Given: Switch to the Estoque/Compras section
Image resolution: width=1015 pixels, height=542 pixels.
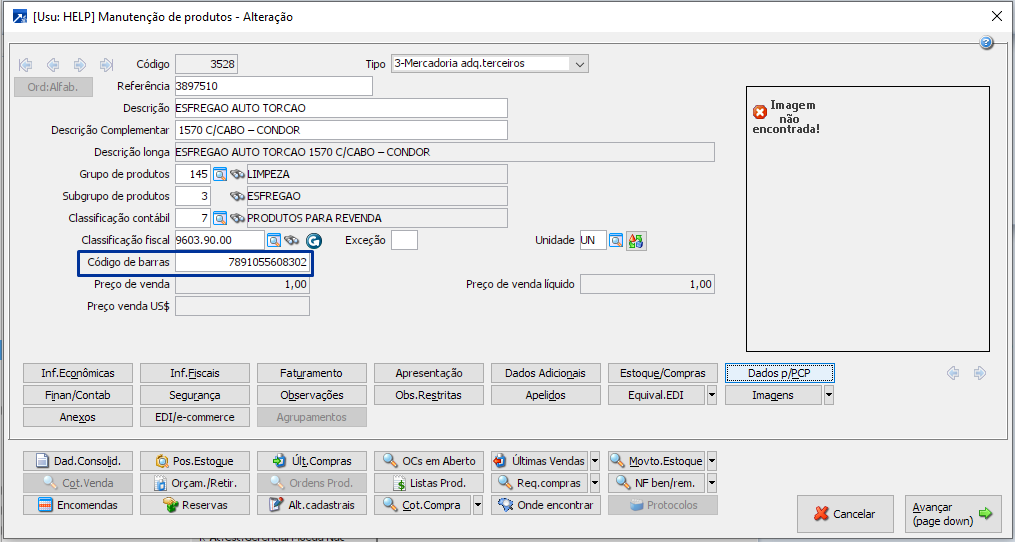Looking at the screenshot, I should (x=662, y=373).
